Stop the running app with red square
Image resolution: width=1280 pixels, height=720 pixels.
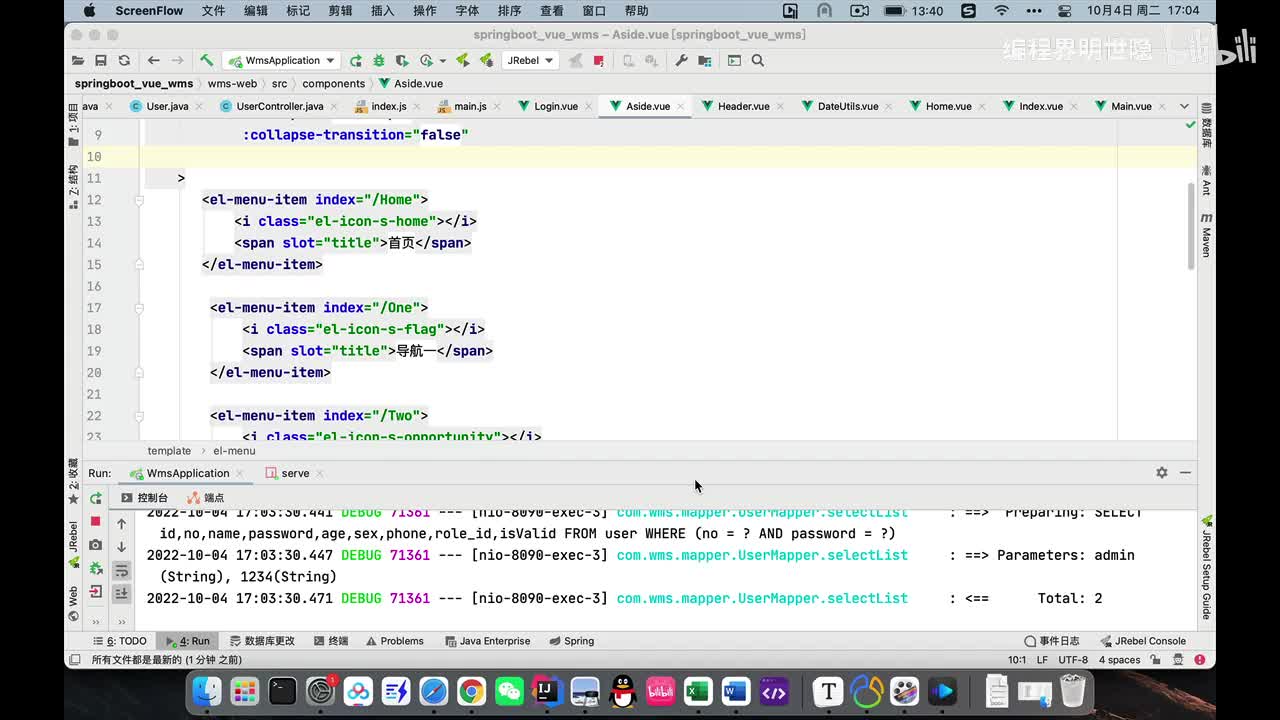(x=96, y=521)
